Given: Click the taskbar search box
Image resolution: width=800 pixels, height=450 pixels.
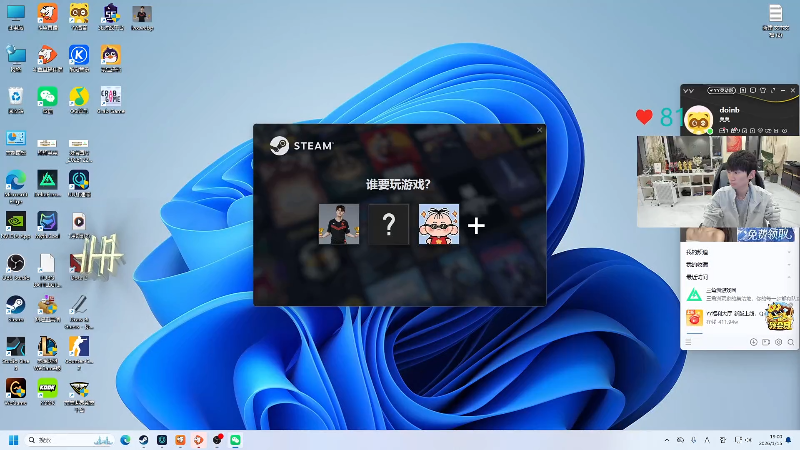Looking at the screenshot, I should click(x=69, y=440).
